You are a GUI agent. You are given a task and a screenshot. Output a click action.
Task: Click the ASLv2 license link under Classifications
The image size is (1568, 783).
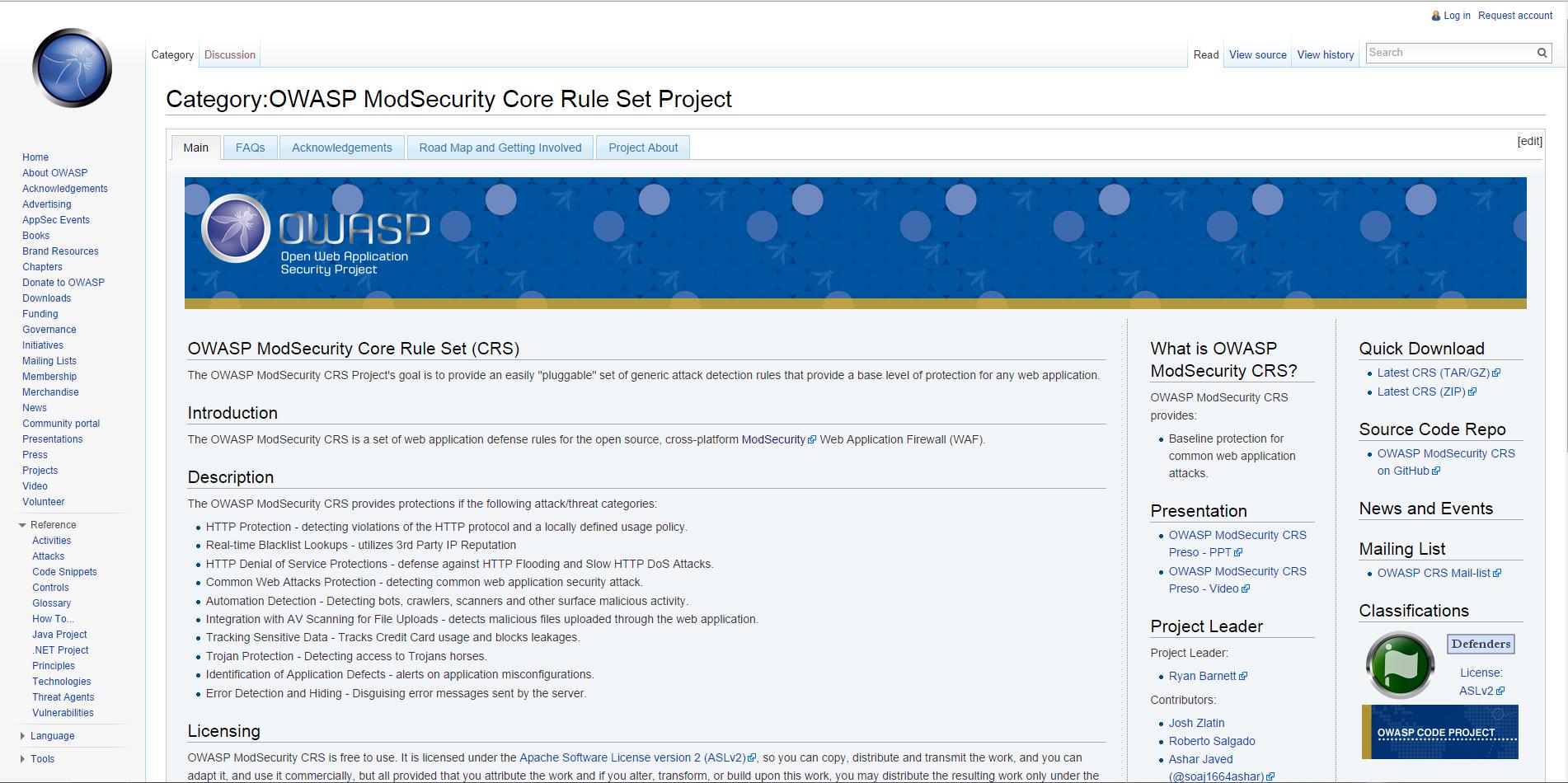point(1481,691)
